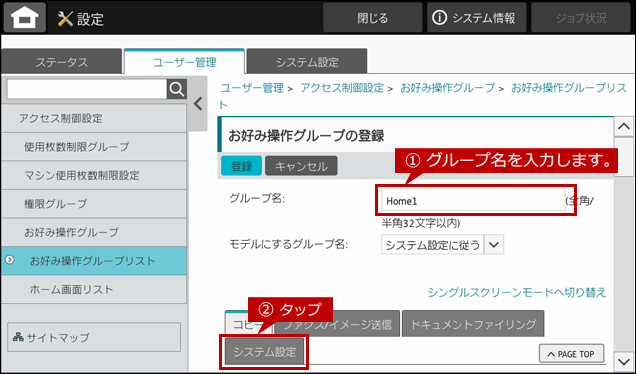The height and width of the screenshot is (374, 636).
Task: Switch to the top システム設定 tab
Action: 307,62
